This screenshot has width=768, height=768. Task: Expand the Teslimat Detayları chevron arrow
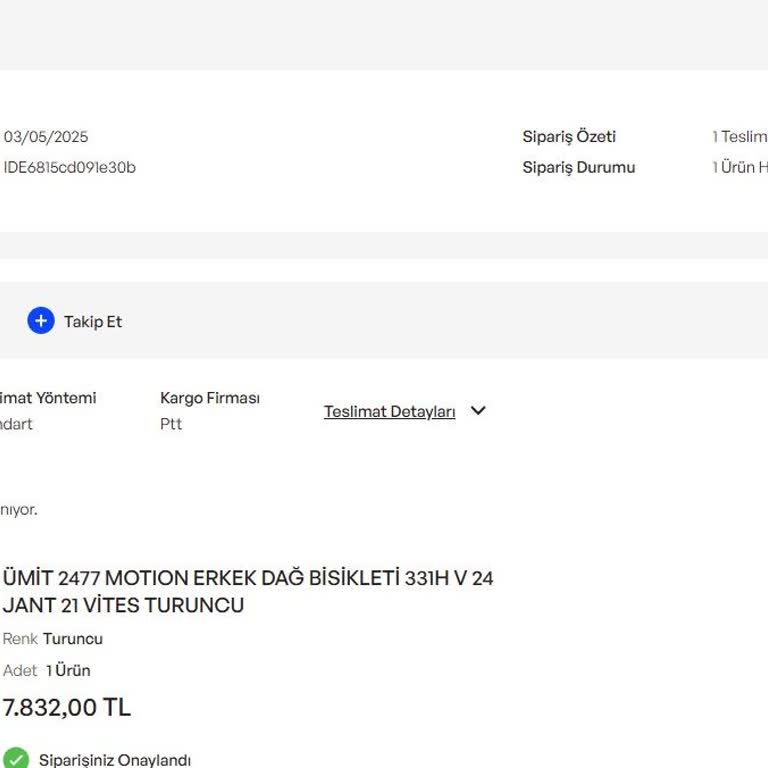(478, 411)
